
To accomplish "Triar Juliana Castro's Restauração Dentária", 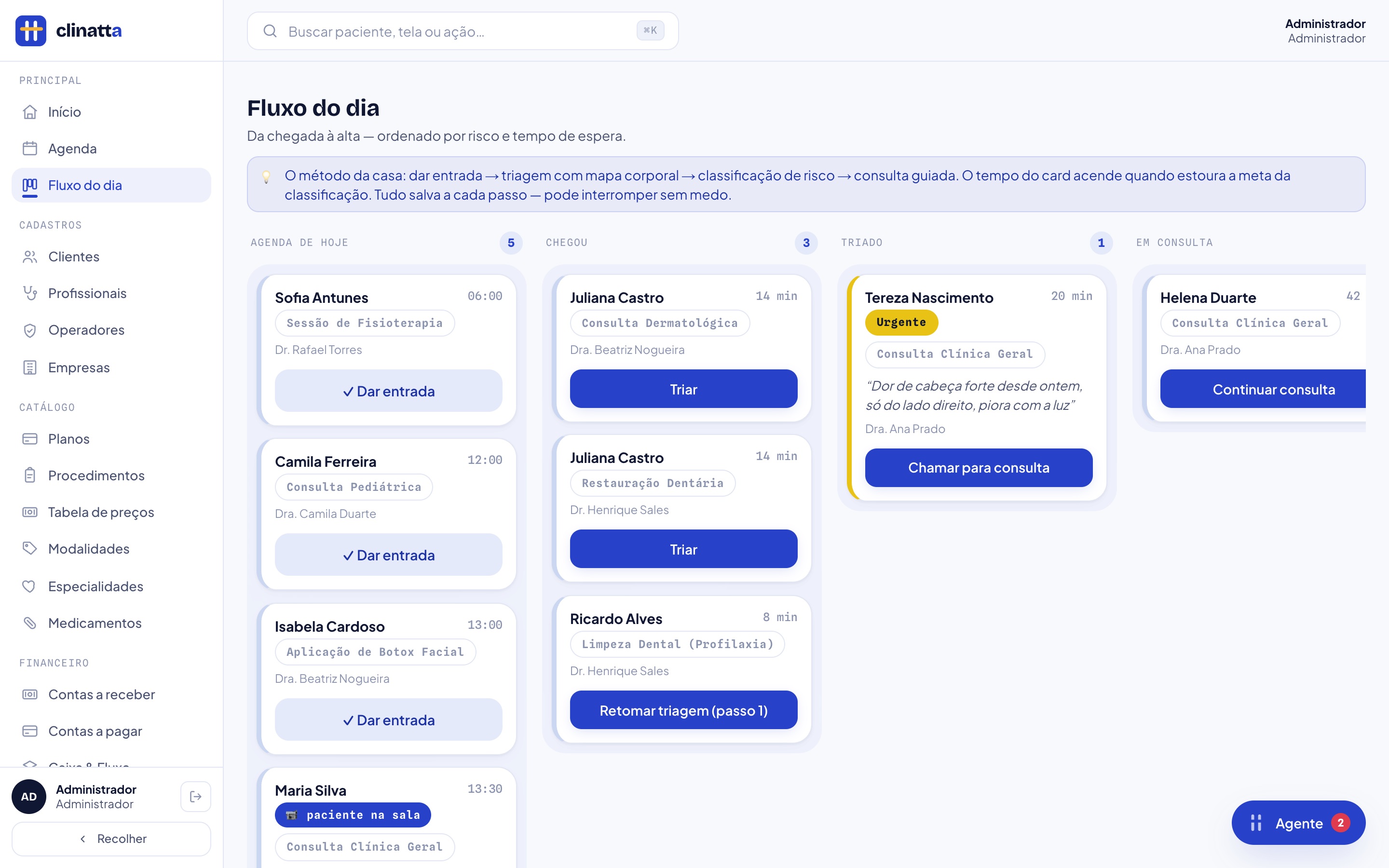I will tap(683, 549).
